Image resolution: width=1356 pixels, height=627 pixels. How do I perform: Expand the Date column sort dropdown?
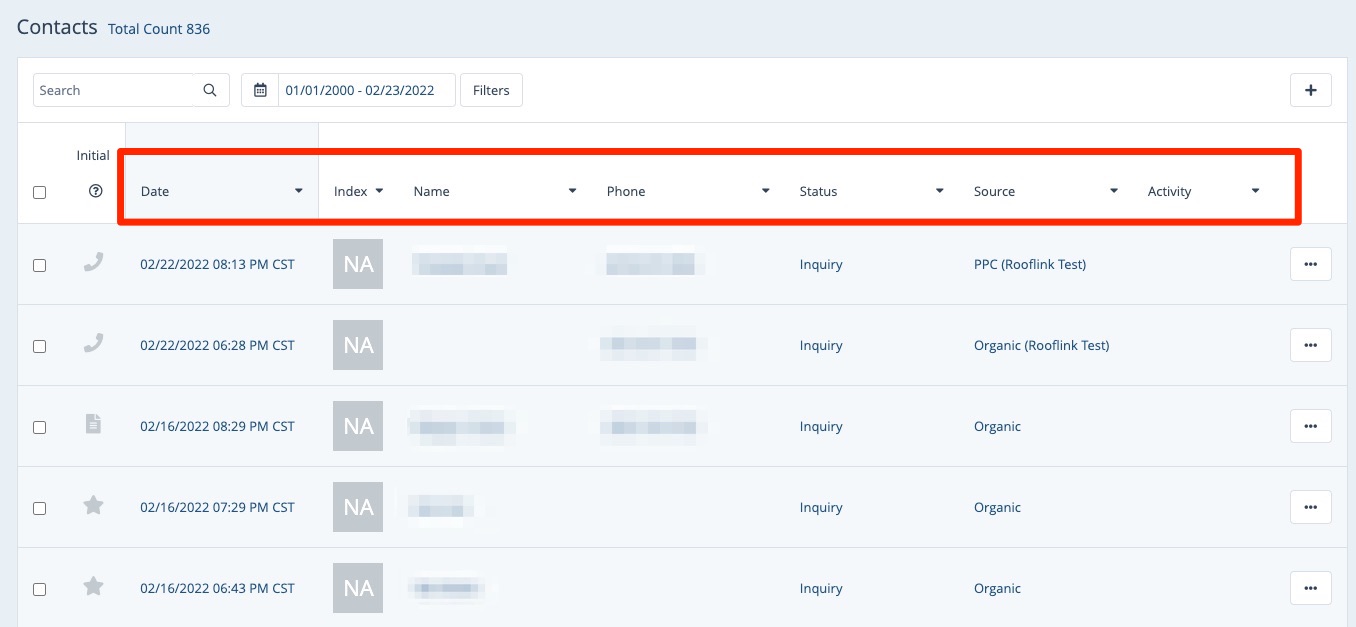click(x=298, y=191)
